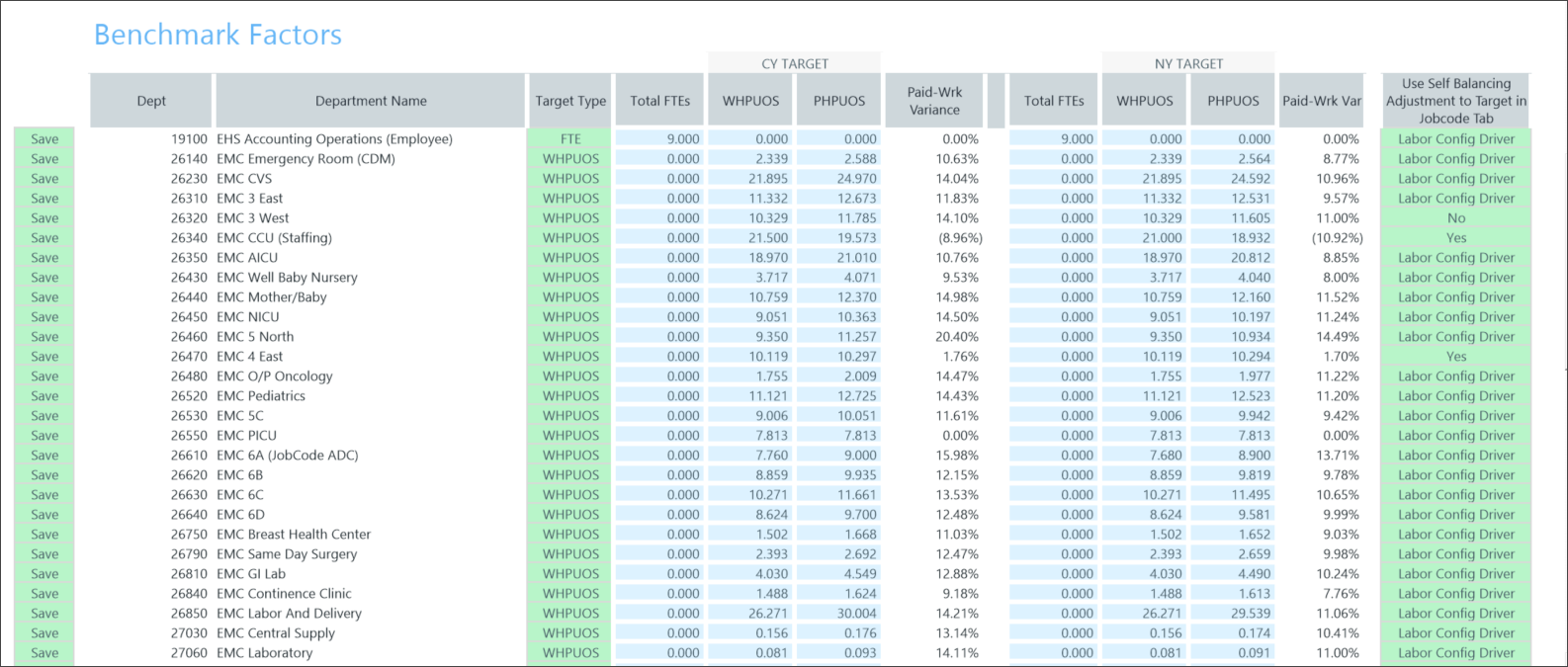Screen dimensions: 1568x667
Task: Click Save for the EHS Accounting Operations row
Action: pos(44,139)
